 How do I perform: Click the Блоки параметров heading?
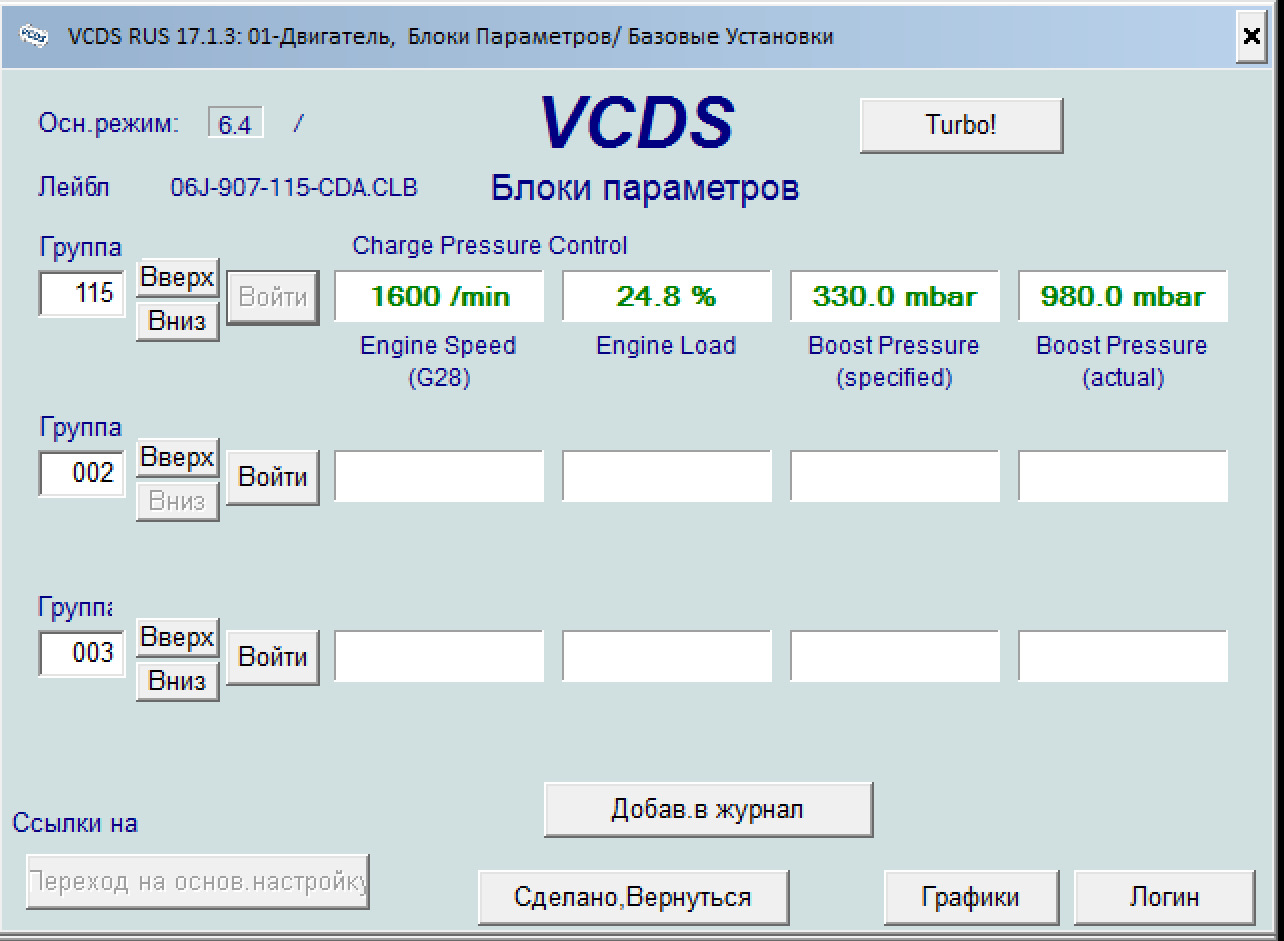(x=645, y=188)
